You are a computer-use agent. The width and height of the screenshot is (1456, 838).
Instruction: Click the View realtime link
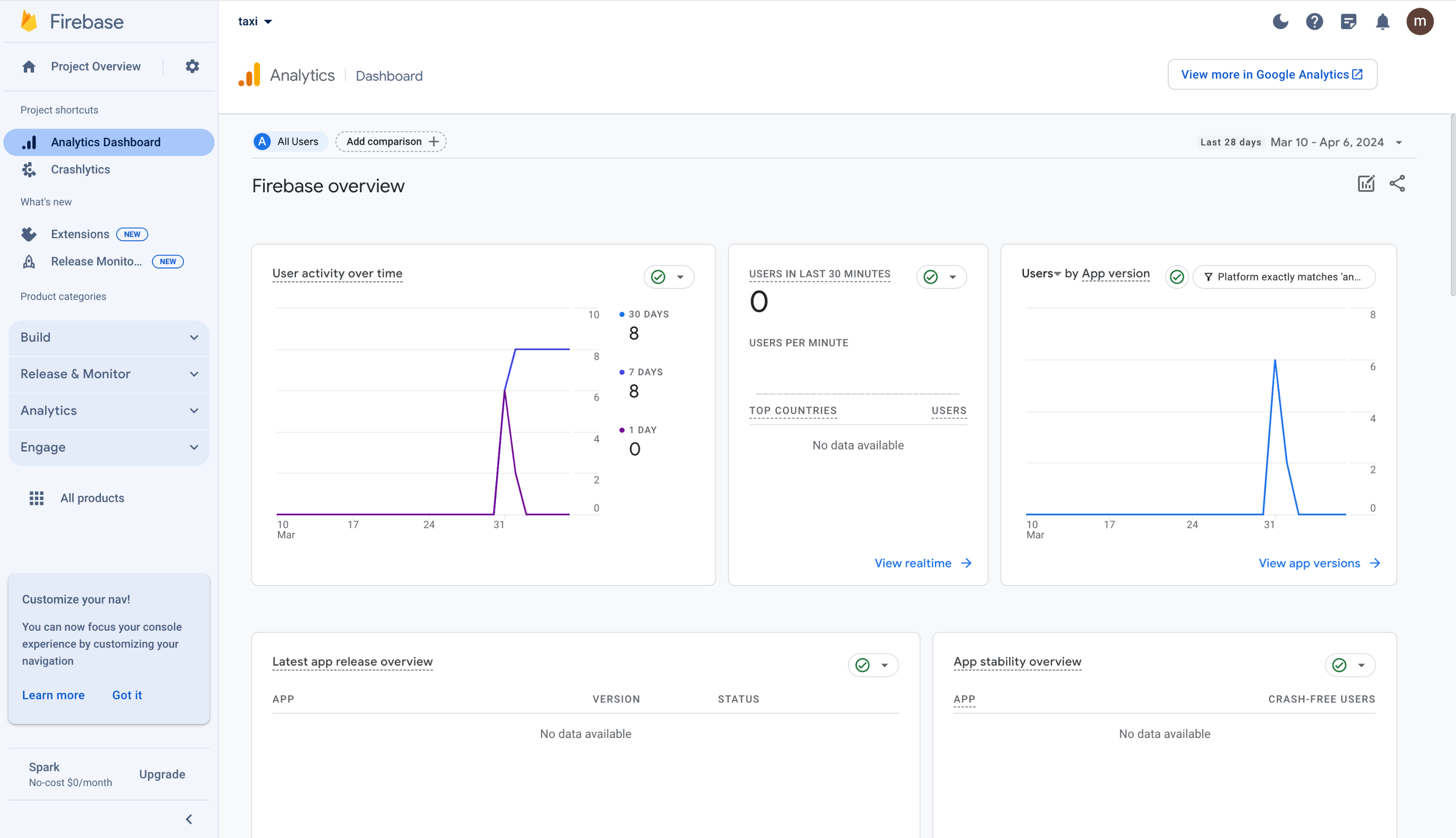pyautogui.click(x=922, y=563)
